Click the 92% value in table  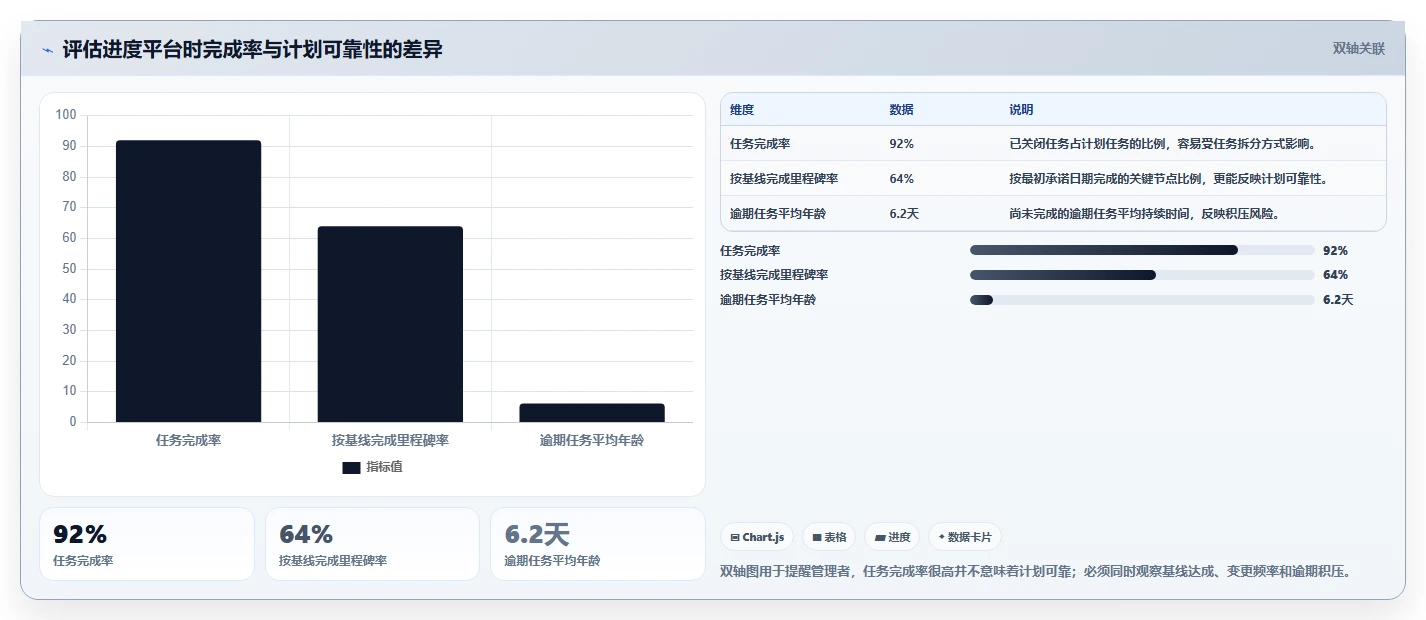coord(901,144)
